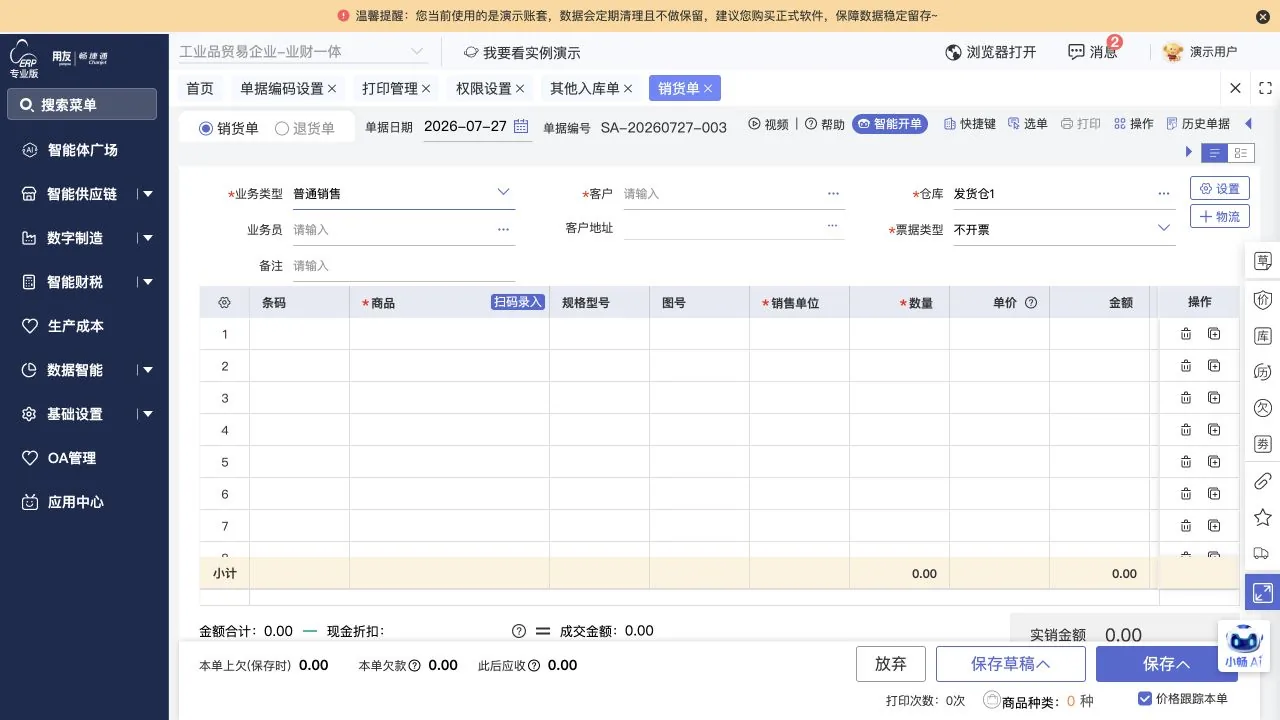Switch to the compact list layout view
Image resolution: width=1280 pixels, height=720 pixels.
pyautogui.click(x=1215, y=153)
